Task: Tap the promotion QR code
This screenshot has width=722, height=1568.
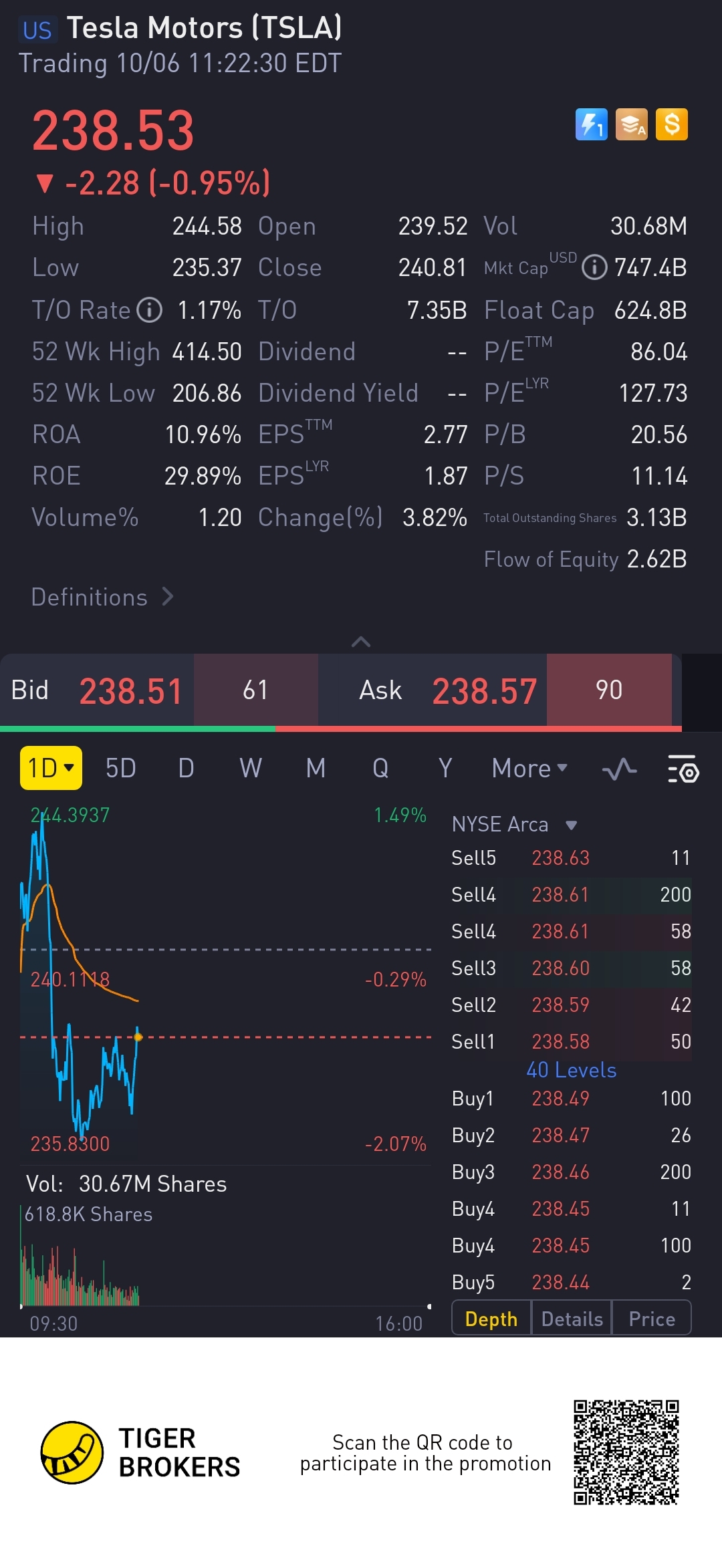Action: point(626,1452)
